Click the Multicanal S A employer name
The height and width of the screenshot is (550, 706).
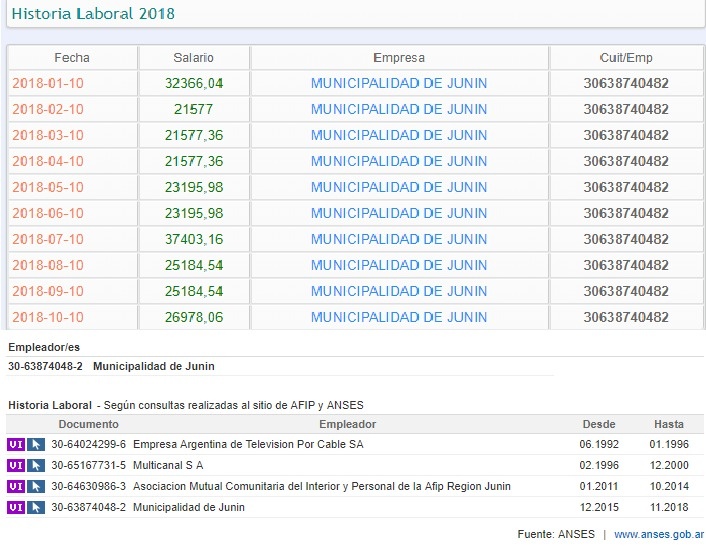coord(168,465)
